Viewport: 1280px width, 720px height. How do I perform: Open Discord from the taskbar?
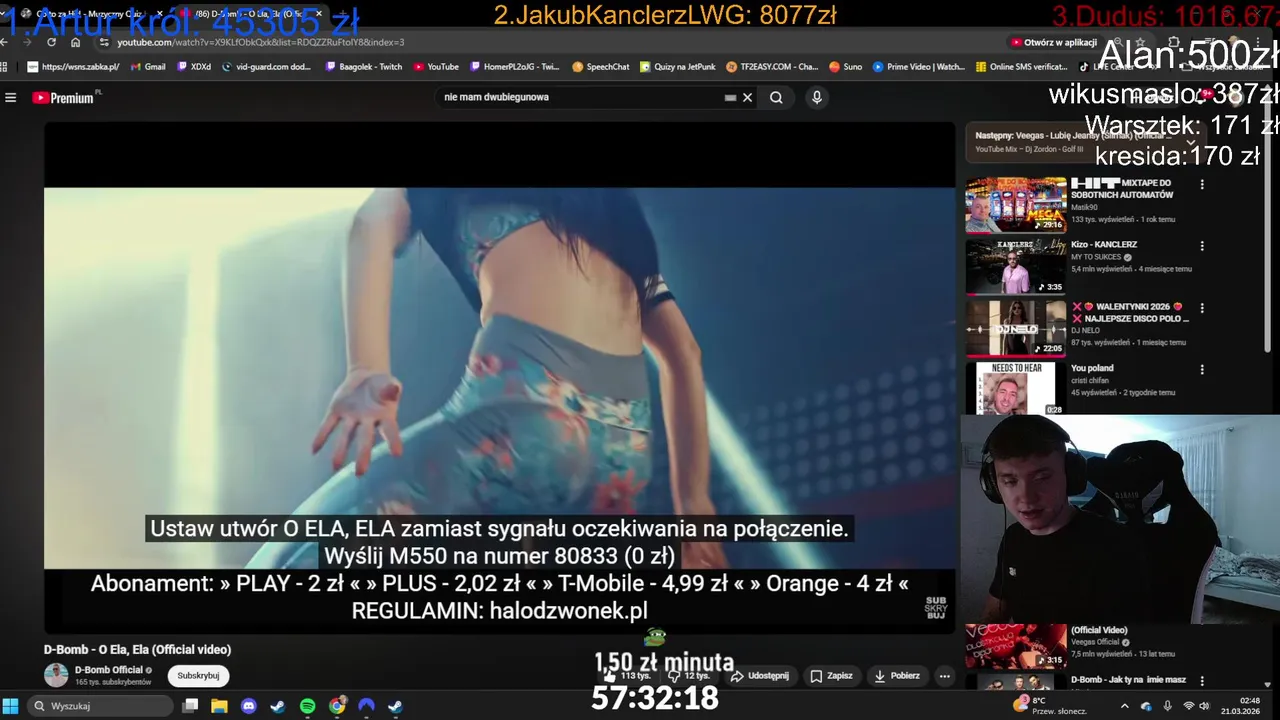[249, 706]
